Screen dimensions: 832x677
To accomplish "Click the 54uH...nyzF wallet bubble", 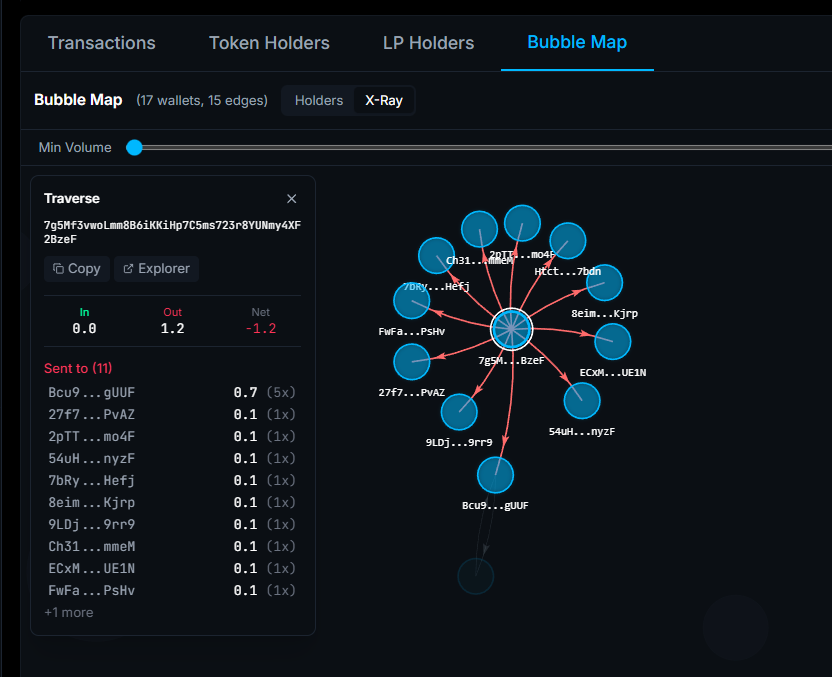I will point(582,401).
